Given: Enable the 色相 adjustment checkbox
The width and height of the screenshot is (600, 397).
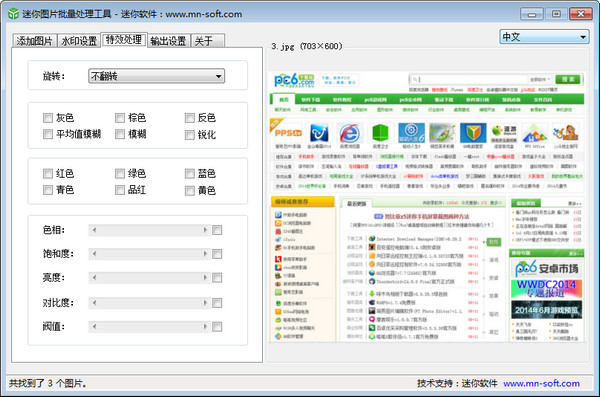Looking at the screenshot, I should [x=217, y=230].
